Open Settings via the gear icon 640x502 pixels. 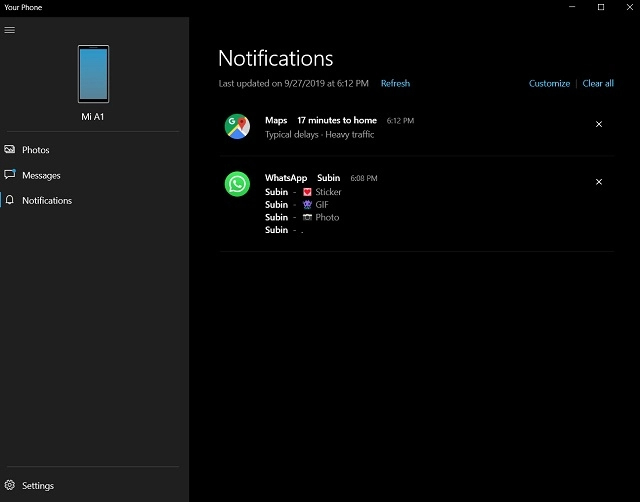coord(10,486)
